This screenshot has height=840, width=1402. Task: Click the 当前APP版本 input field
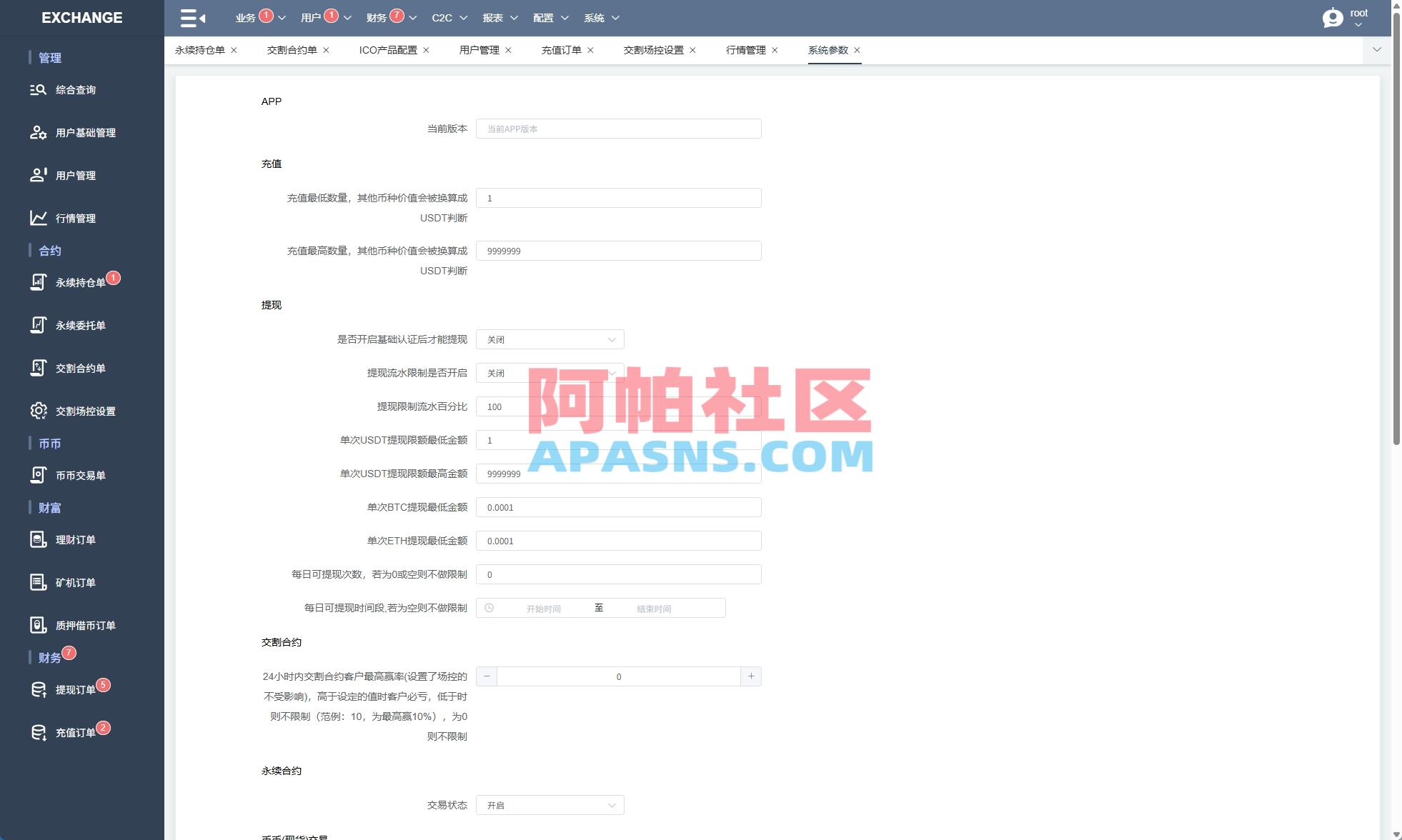tap(619, 129)
